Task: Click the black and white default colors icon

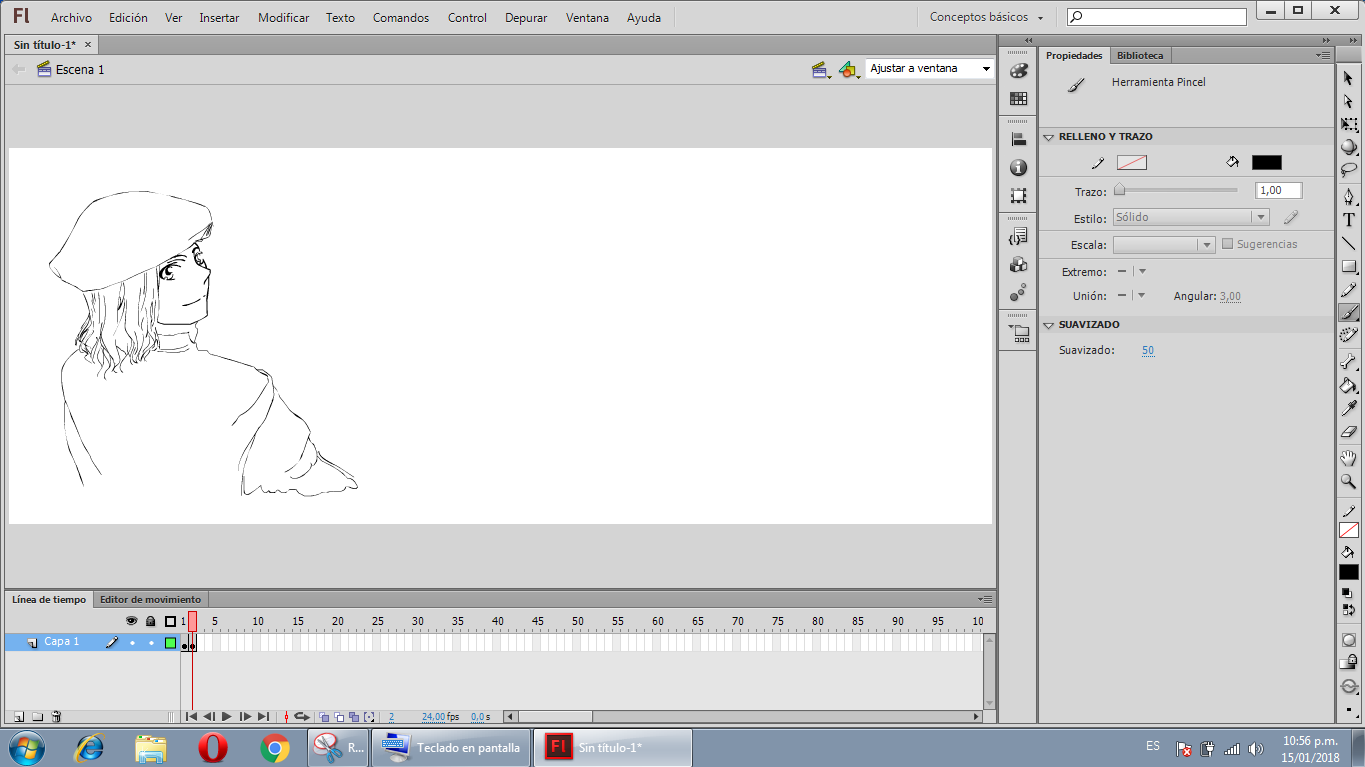Action: 1345,593
